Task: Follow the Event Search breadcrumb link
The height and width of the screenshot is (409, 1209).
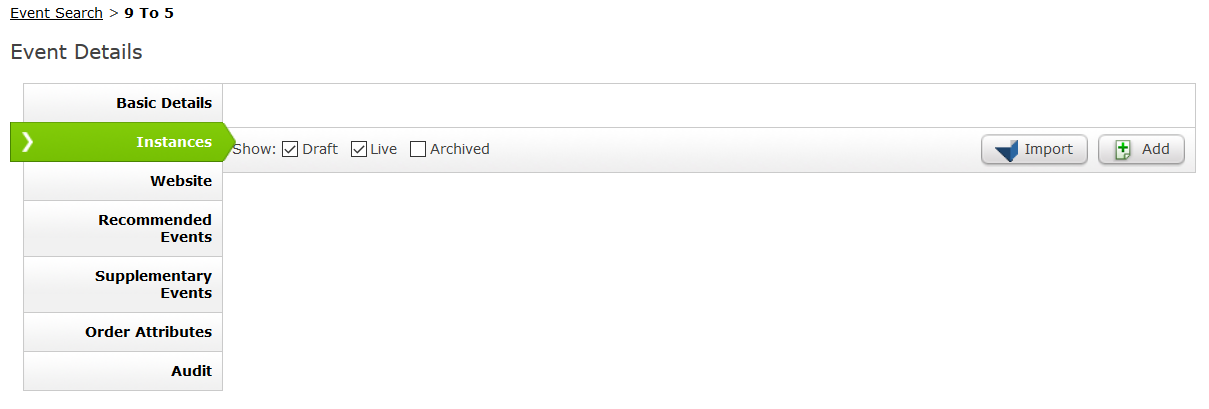Action: coord(56,13)
